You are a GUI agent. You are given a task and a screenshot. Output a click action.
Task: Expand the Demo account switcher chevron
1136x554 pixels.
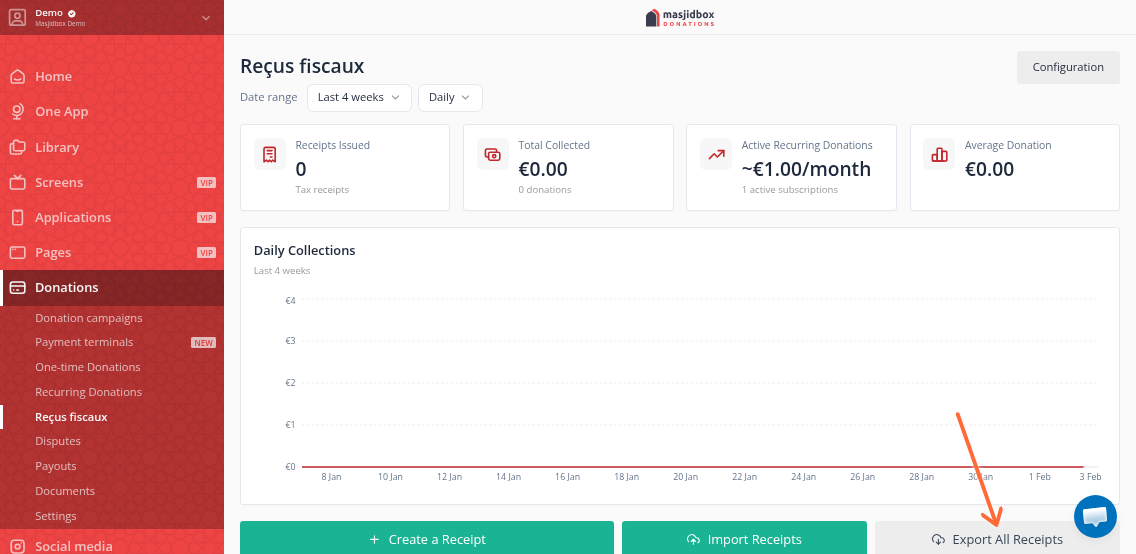coord(206,17)
